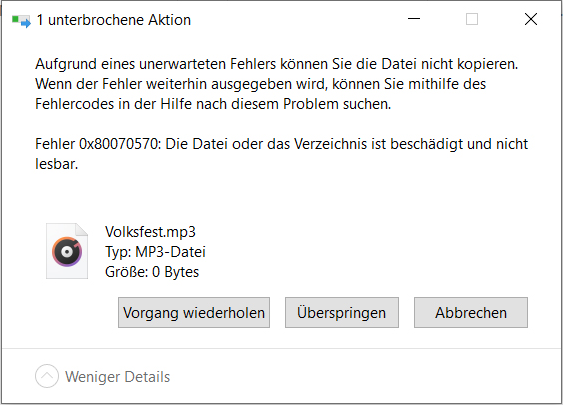Image resolution: width=563 pixels, height=405 pixels.
Task: Collapse details using the circled chevron icon
Action: (x=47, y=376)
